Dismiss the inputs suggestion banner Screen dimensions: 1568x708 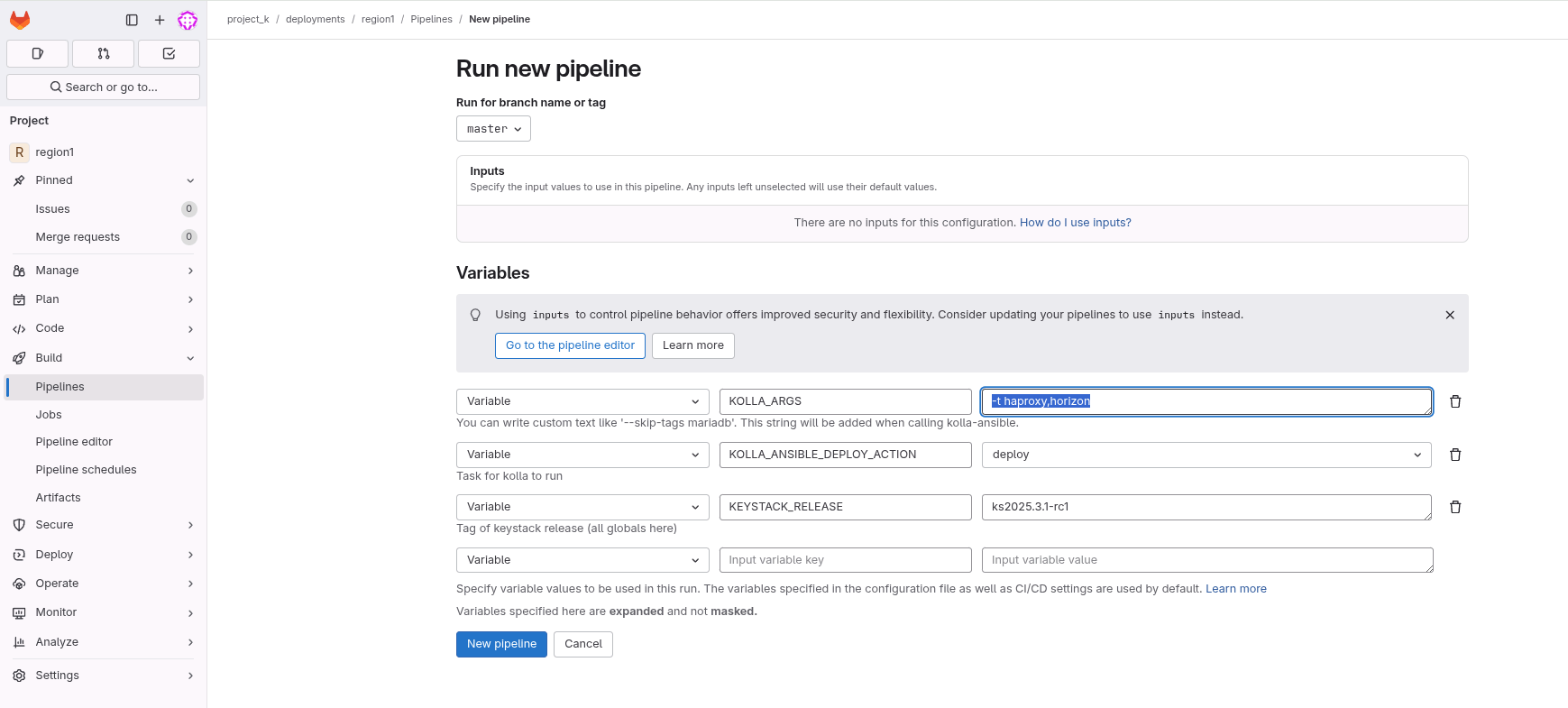tap(1449, 315)
